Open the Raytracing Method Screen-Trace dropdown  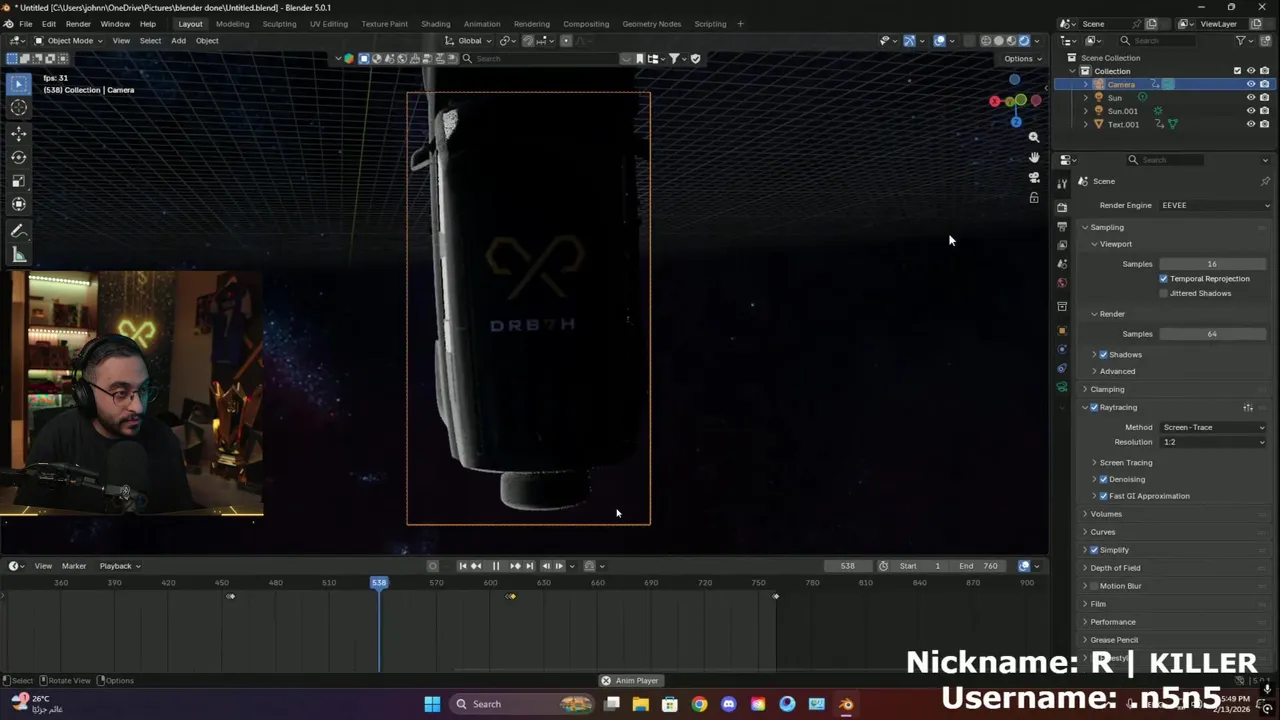tap(1213, 427)
